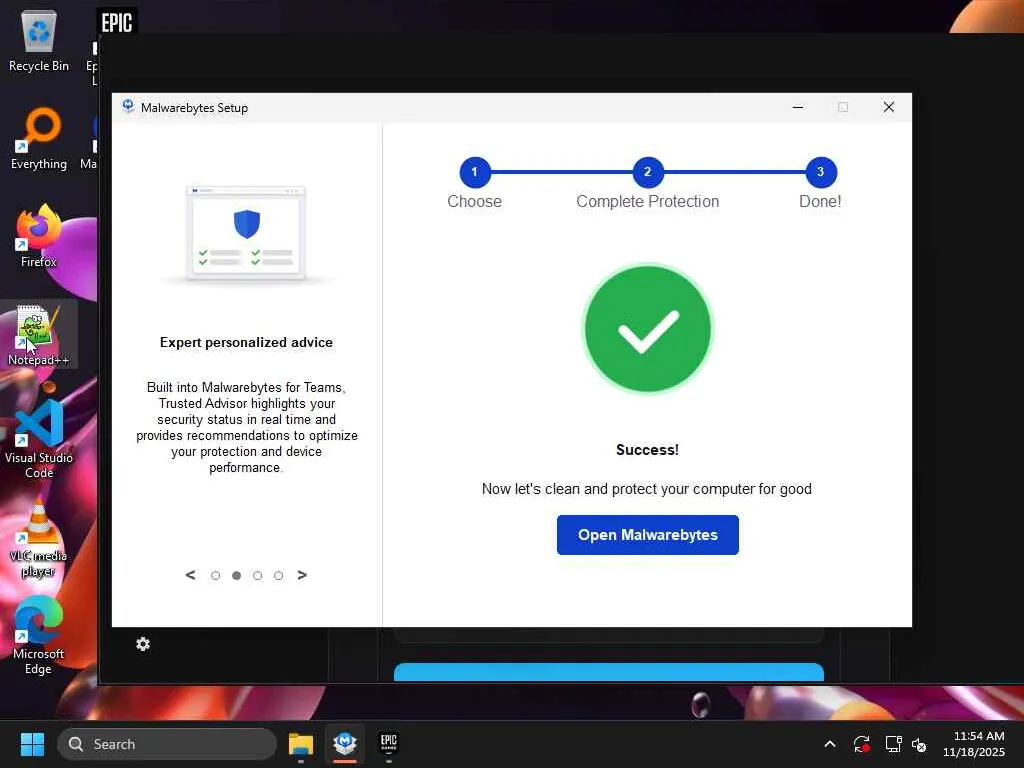Select the first carousel dot
This screenshot has width=1024, height=768.
[216, 575]
